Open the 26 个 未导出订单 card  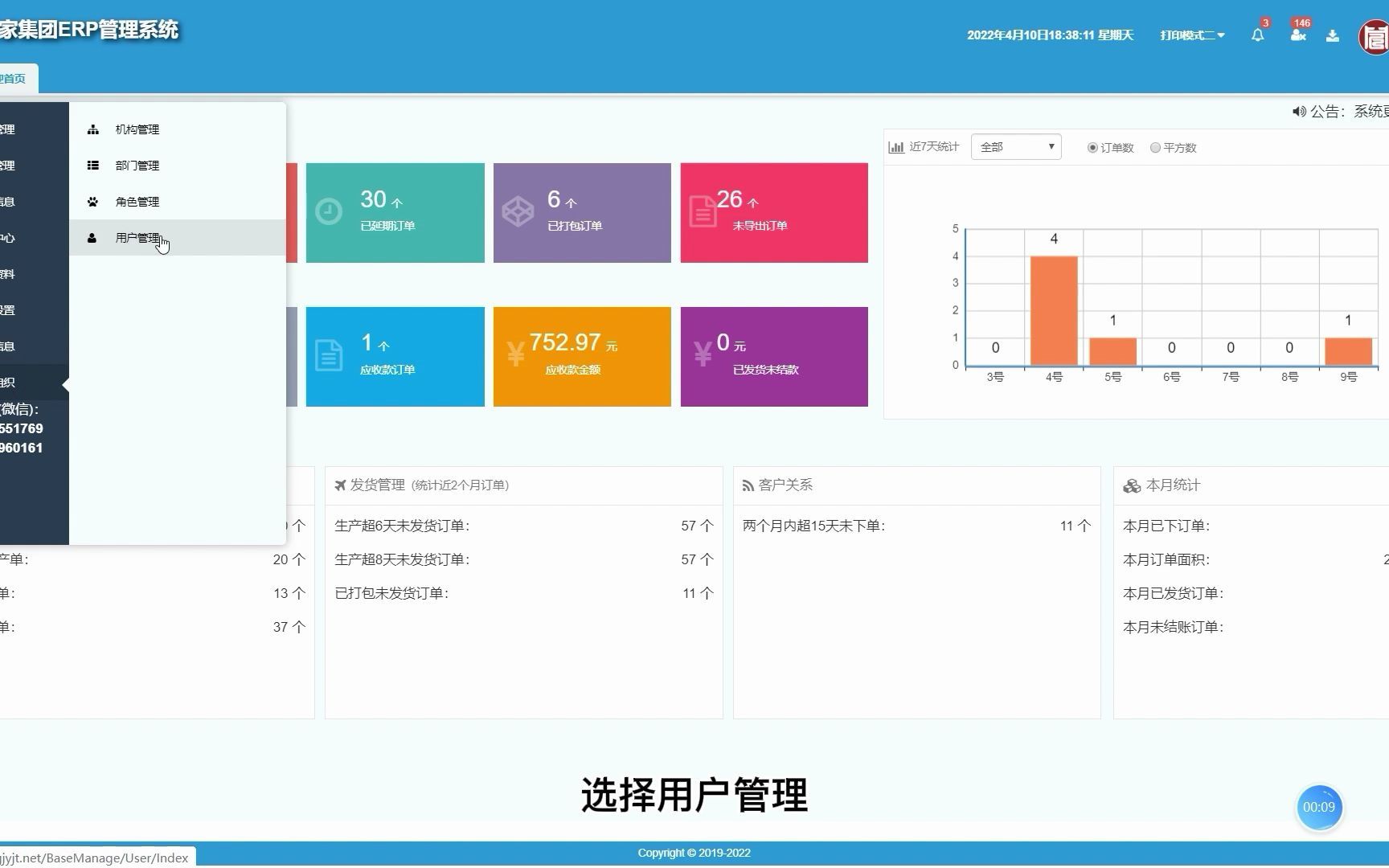[774, 213]
